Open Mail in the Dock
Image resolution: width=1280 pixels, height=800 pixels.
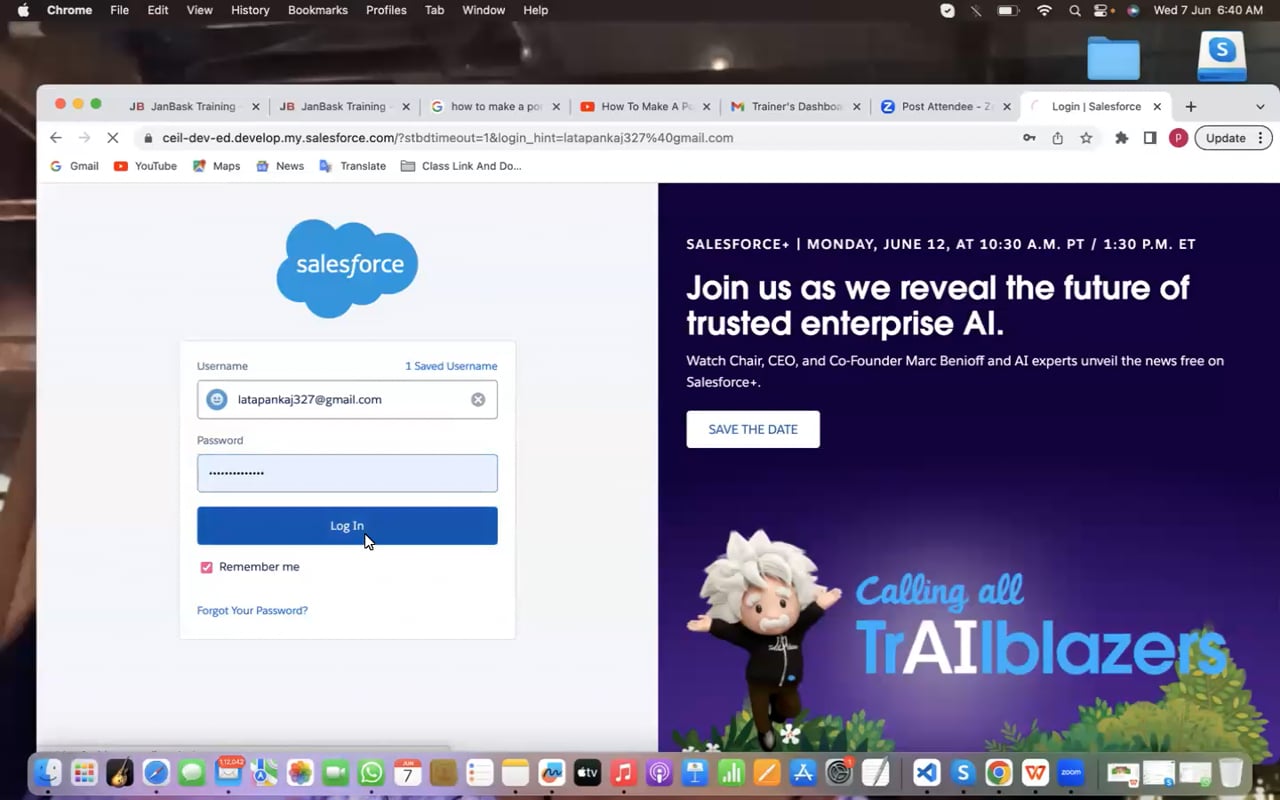click(229, 772)
